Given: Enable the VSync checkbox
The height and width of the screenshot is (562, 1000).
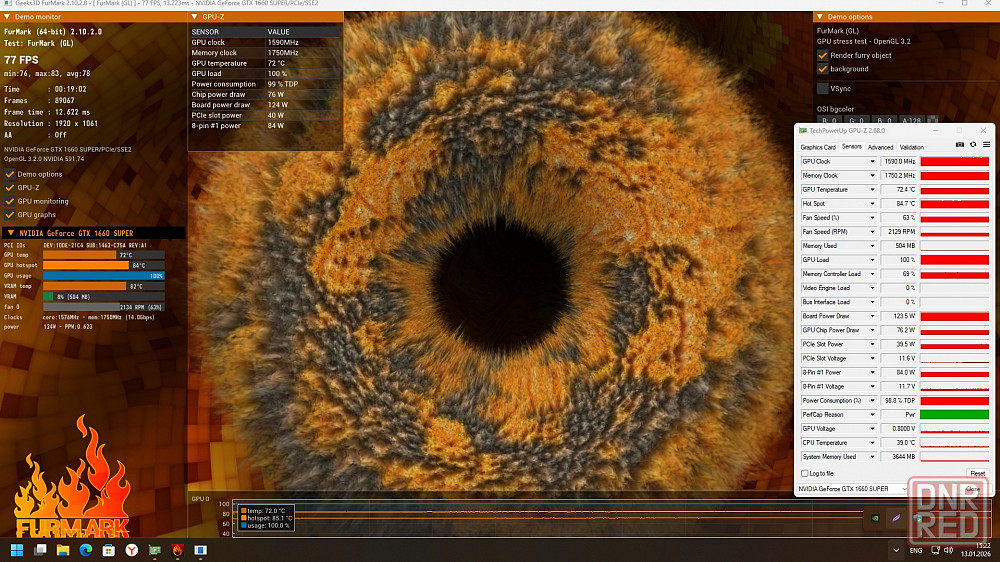Looking at the screenshot, I should click(x=823, y=89).
